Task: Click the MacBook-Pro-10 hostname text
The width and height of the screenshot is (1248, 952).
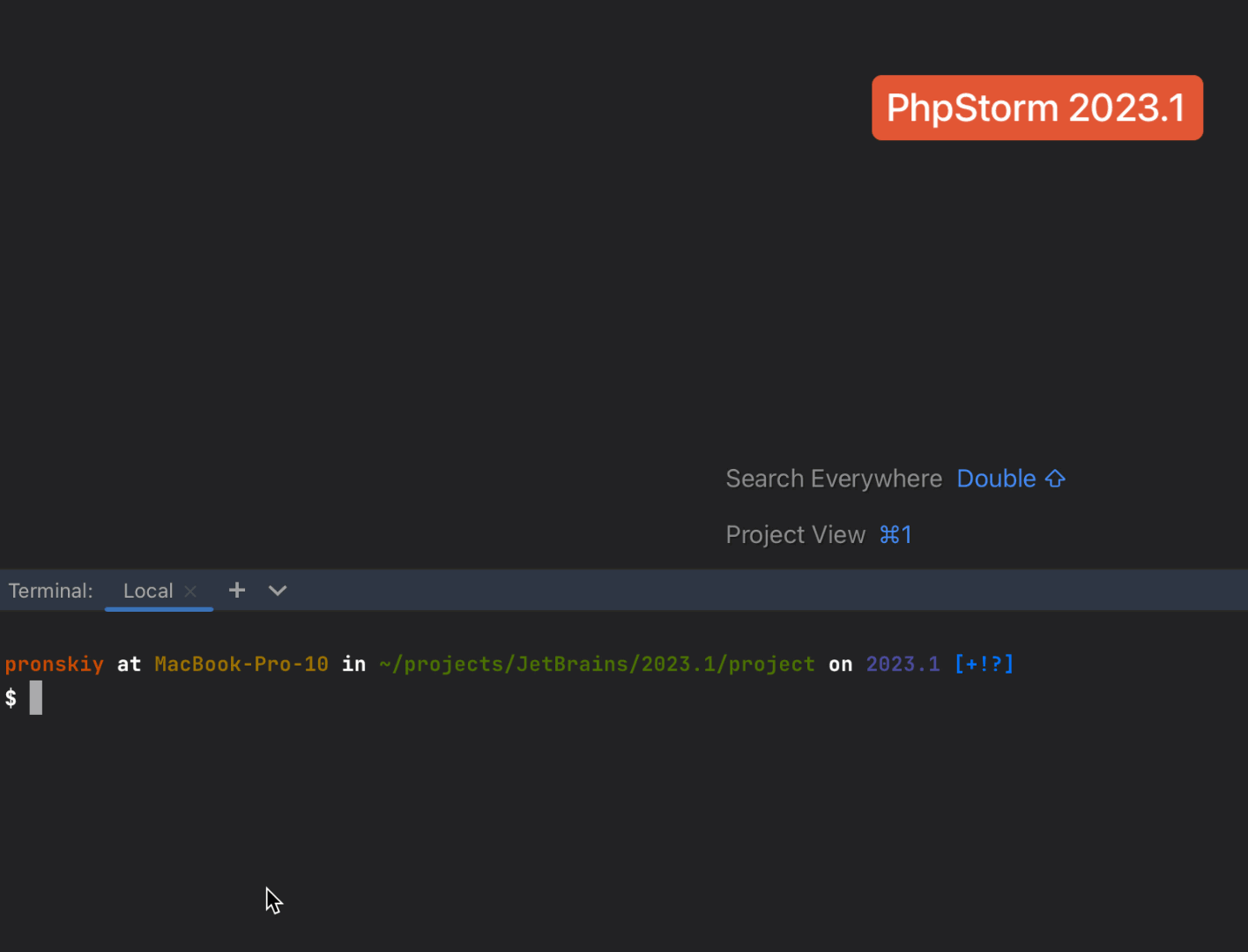Action: [x=241, y=664]
